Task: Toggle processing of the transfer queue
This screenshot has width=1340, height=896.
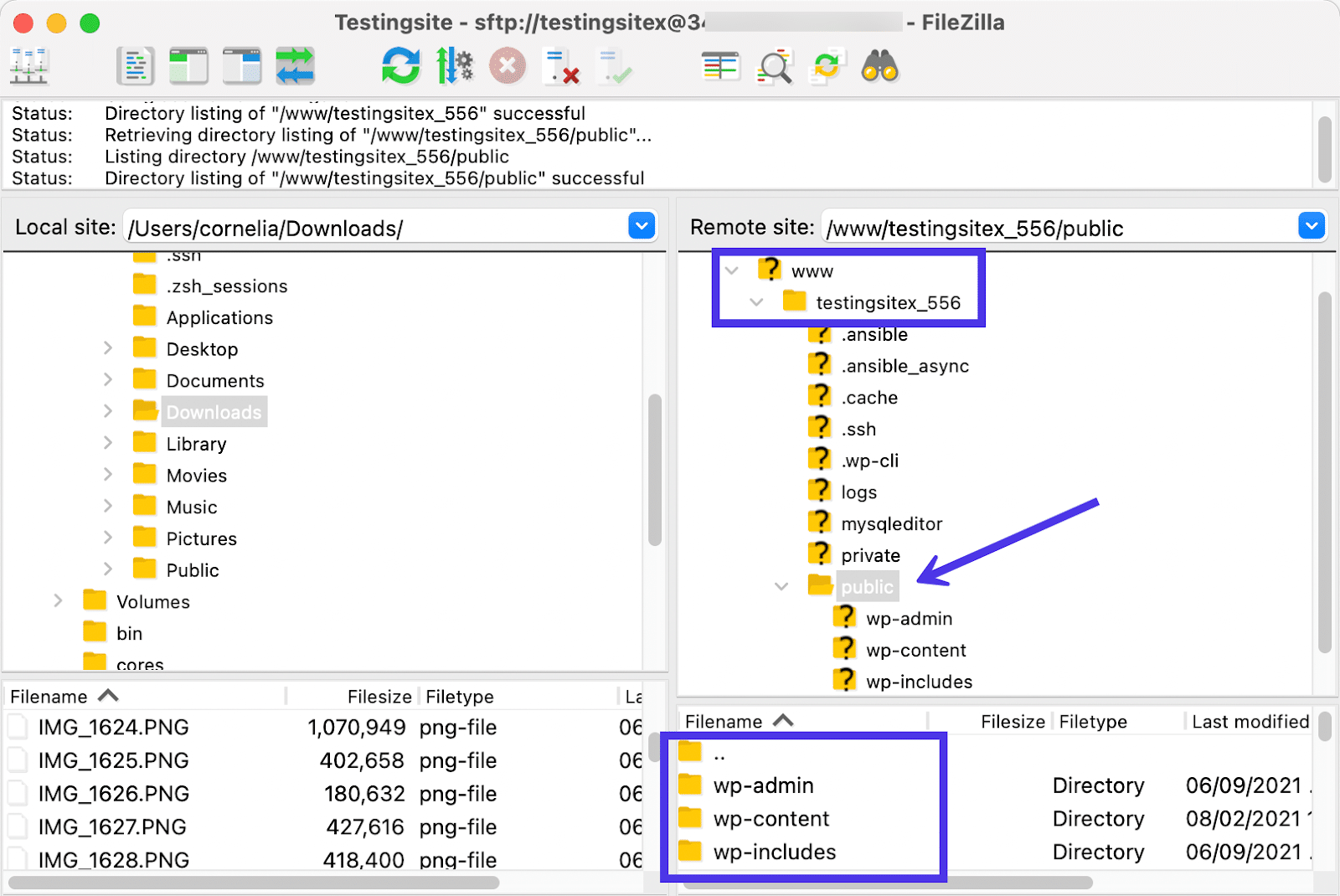Action: tap(455, 65)
